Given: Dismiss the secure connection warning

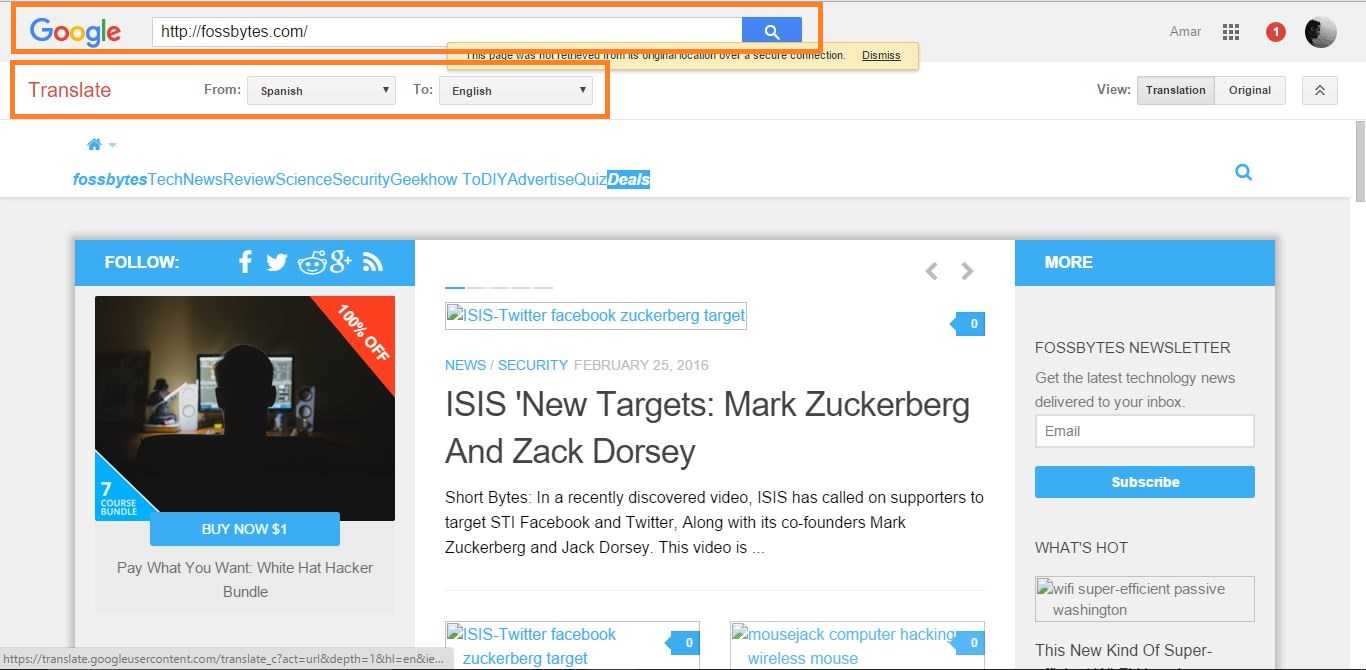Looking at the screenshot, I should coord(881,55).
